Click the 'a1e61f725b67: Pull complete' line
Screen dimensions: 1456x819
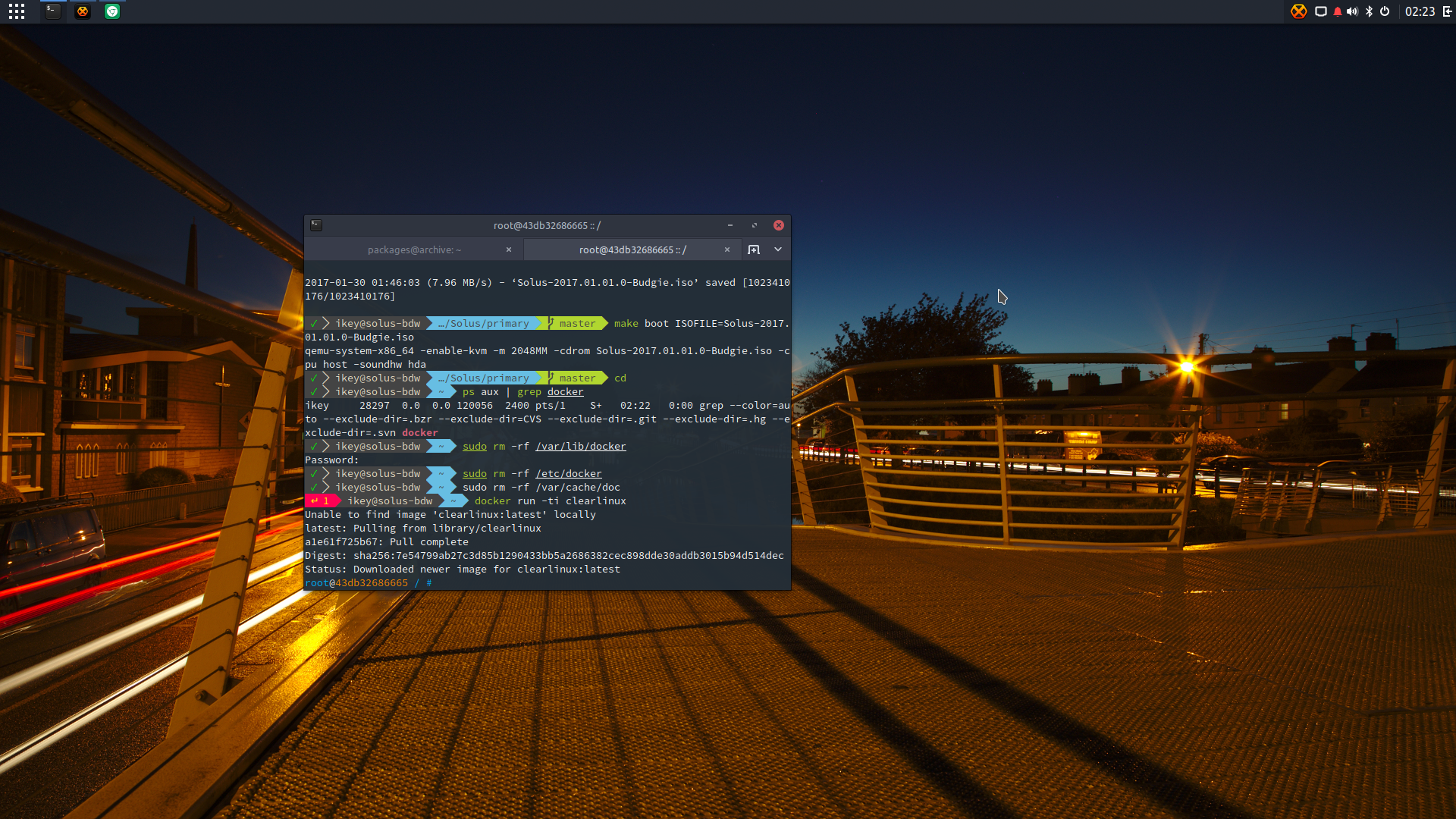[x=387, y=542]
